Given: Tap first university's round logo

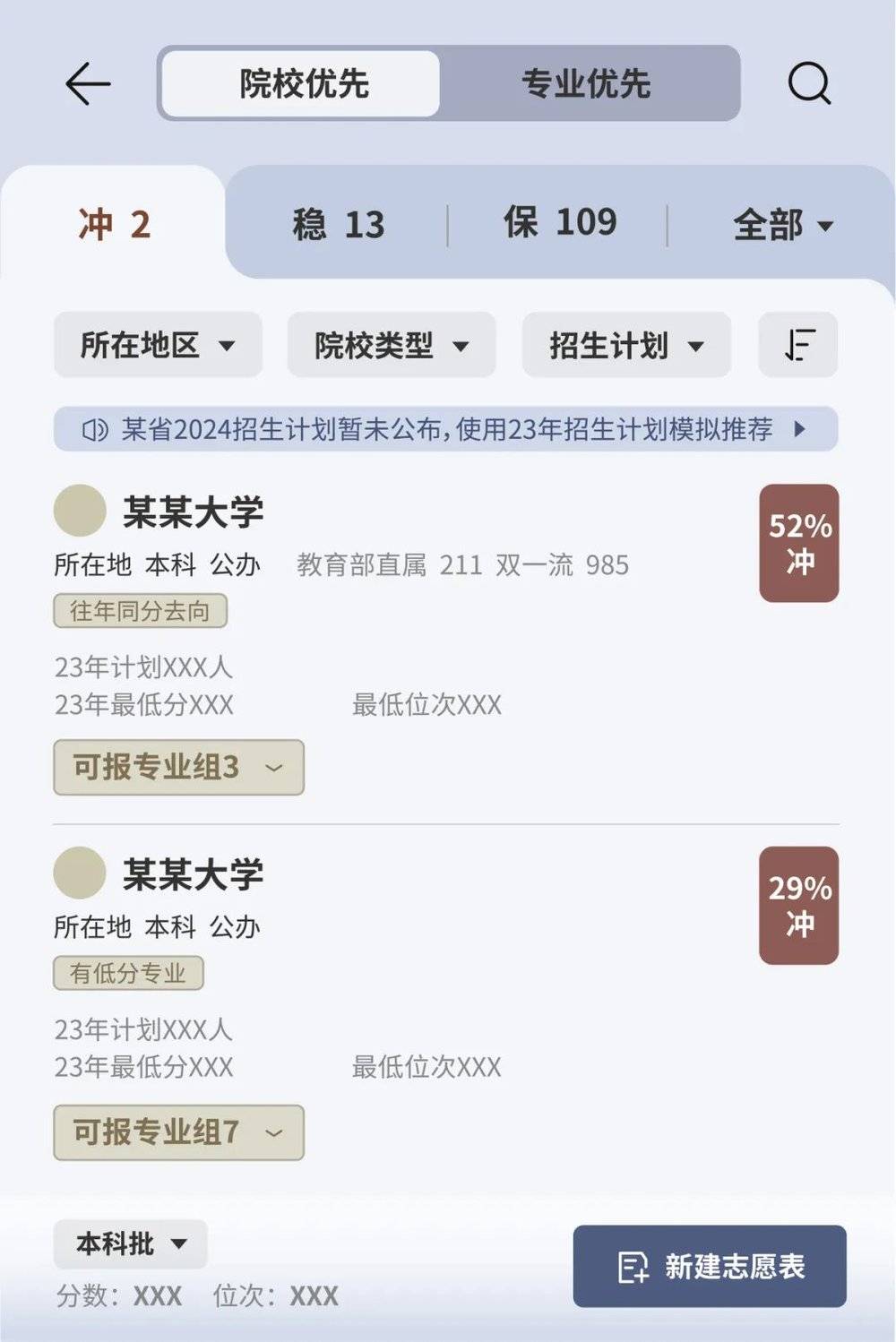Looking at the screenshot, I should click(80, 512).
